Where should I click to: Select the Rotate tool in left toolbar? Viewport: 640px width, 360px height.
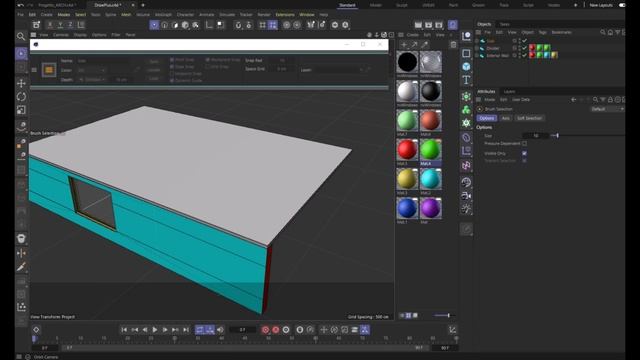pos(21,97)
